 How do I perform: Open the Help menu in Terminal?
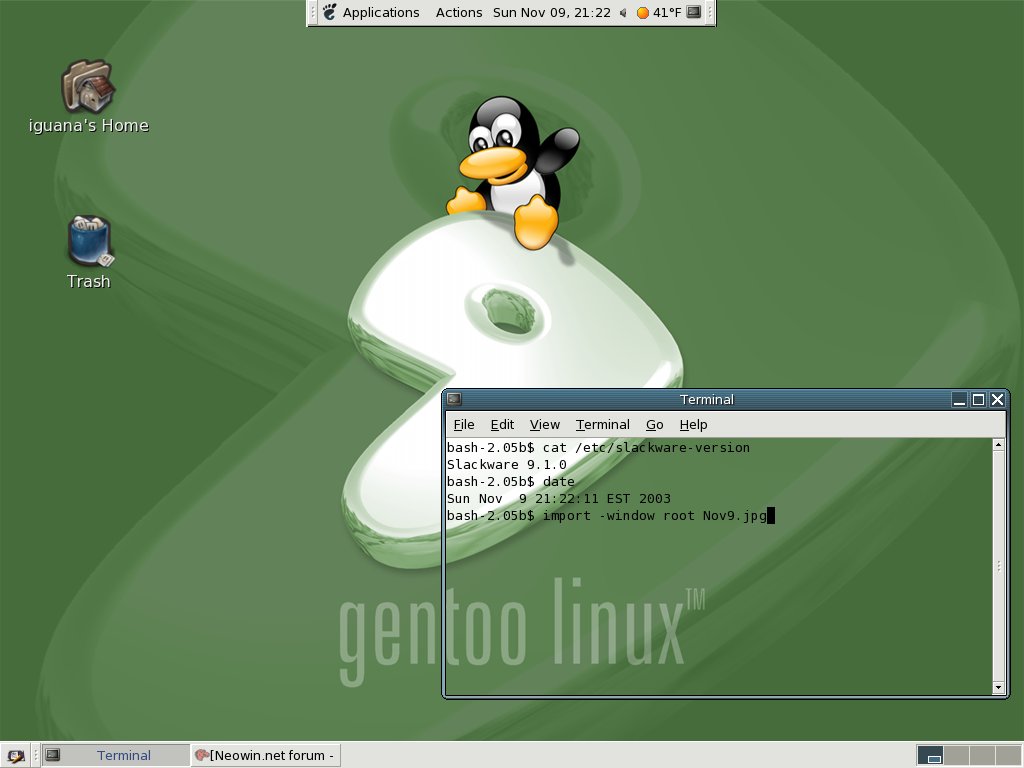693,424
